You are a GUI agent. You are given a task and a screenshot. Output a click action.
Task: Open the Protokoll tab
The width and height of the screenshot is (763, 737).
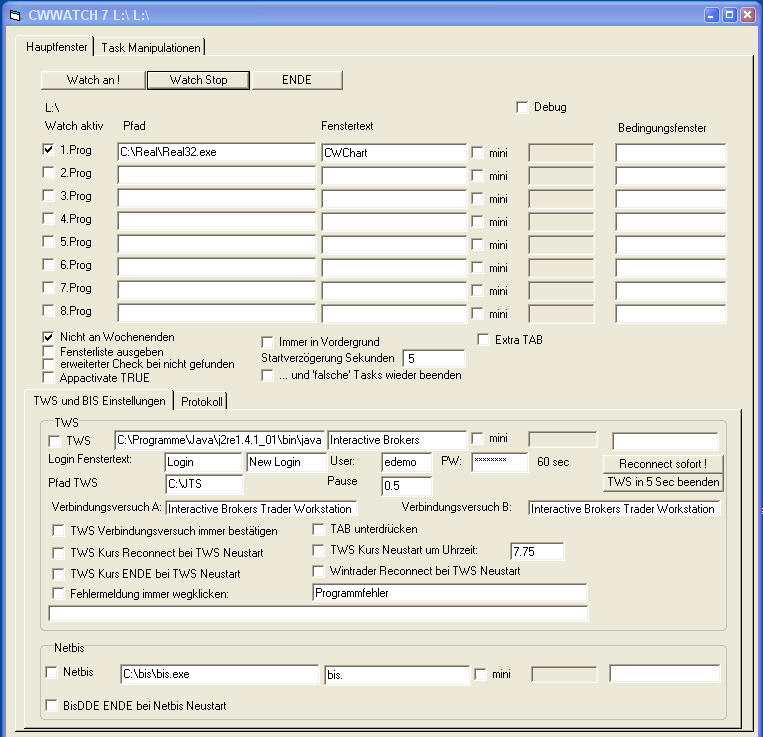[x=201, y=401]
